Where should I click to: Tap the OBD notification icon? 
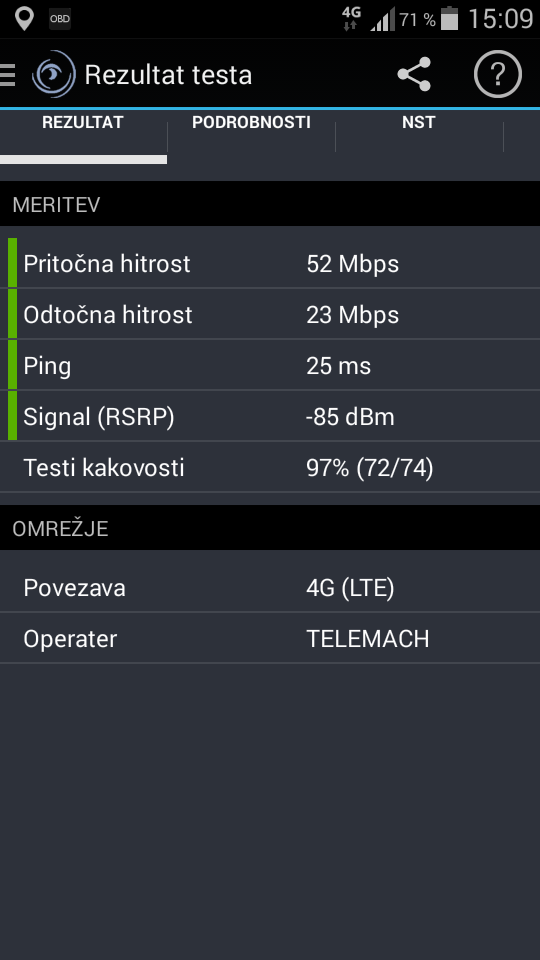coord(60,19)
